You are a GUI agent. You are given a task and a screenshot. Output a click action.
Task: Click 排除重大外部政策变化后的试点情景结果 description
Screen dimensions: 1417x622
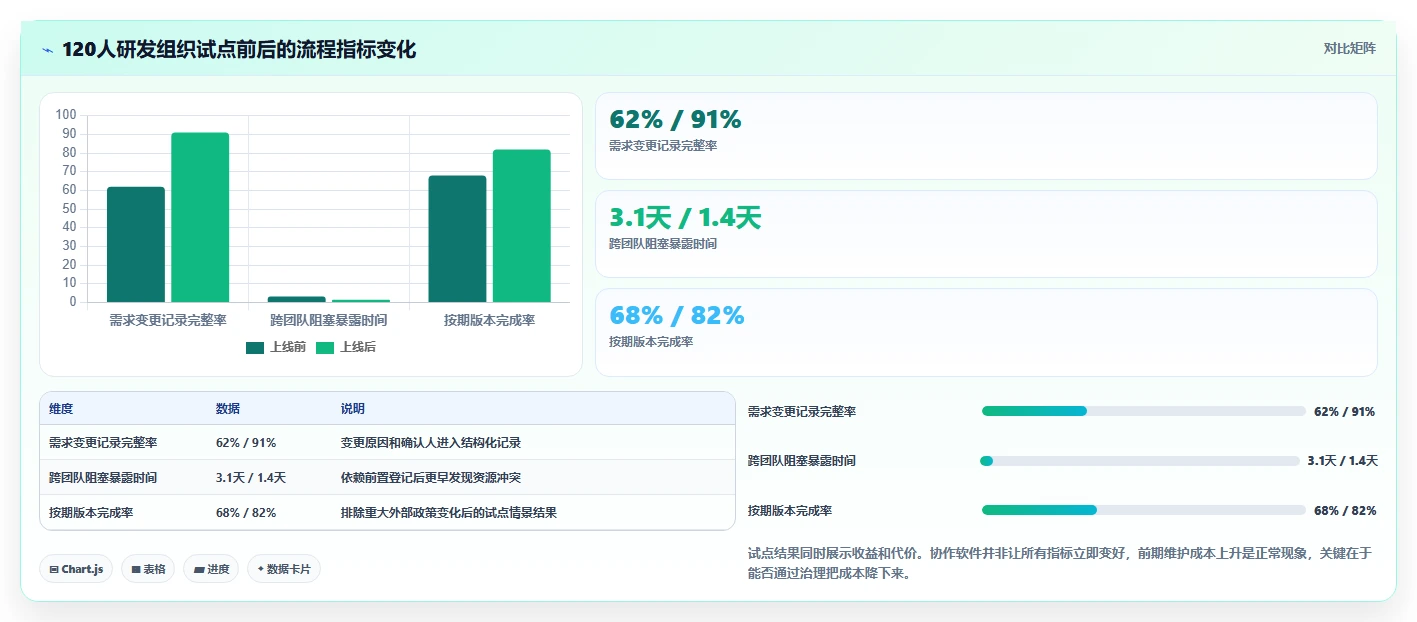(x=449, y=513)
